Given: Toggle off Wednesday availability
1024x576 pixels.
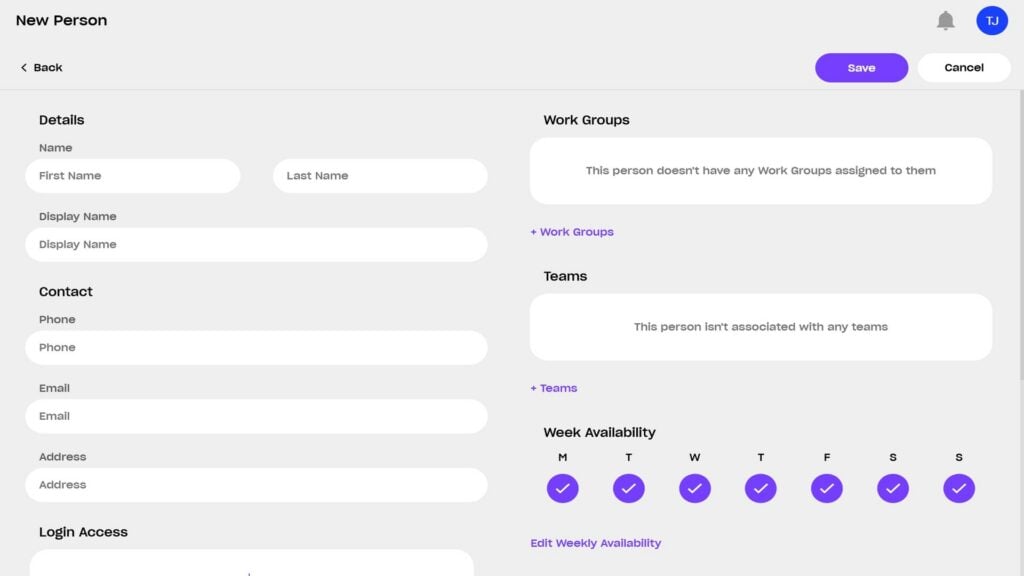Looking at the screenshot, I should pyautogui.click(x=695, y=489).
